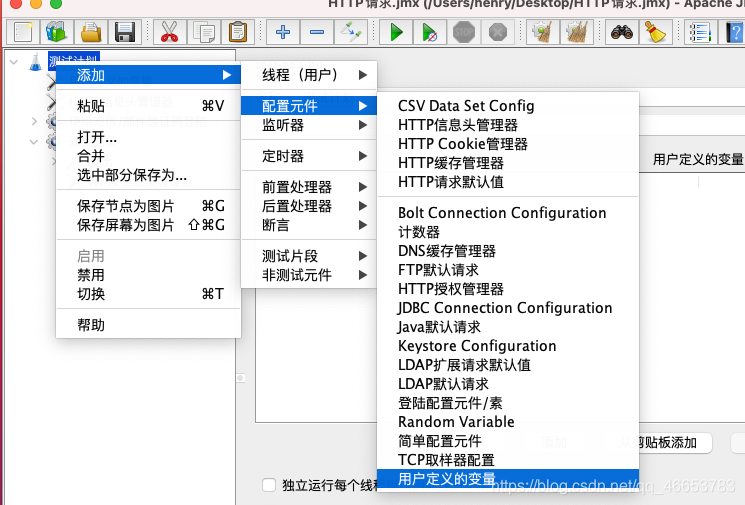Click the Paste clipboard icon

238,32
